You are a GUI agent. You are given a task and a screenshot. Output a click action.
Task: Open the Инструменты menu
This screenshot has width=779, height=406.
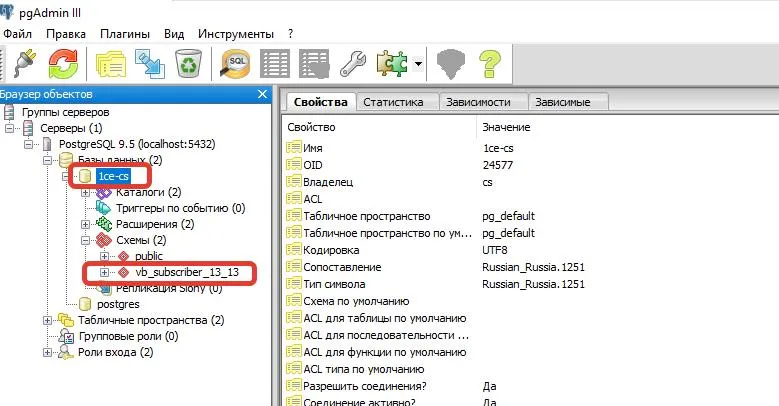click(x=236, y=33)
